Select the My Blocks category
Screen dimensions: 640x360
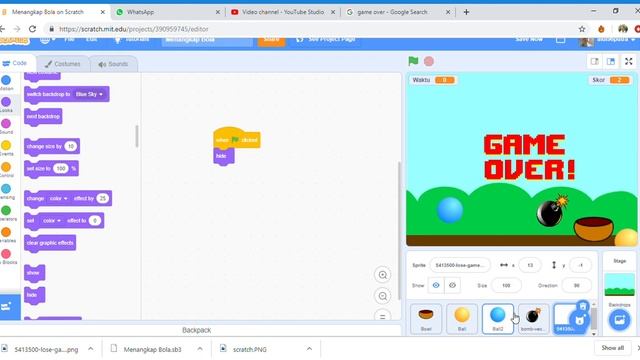pyautogui.click(x=6, y=256)
